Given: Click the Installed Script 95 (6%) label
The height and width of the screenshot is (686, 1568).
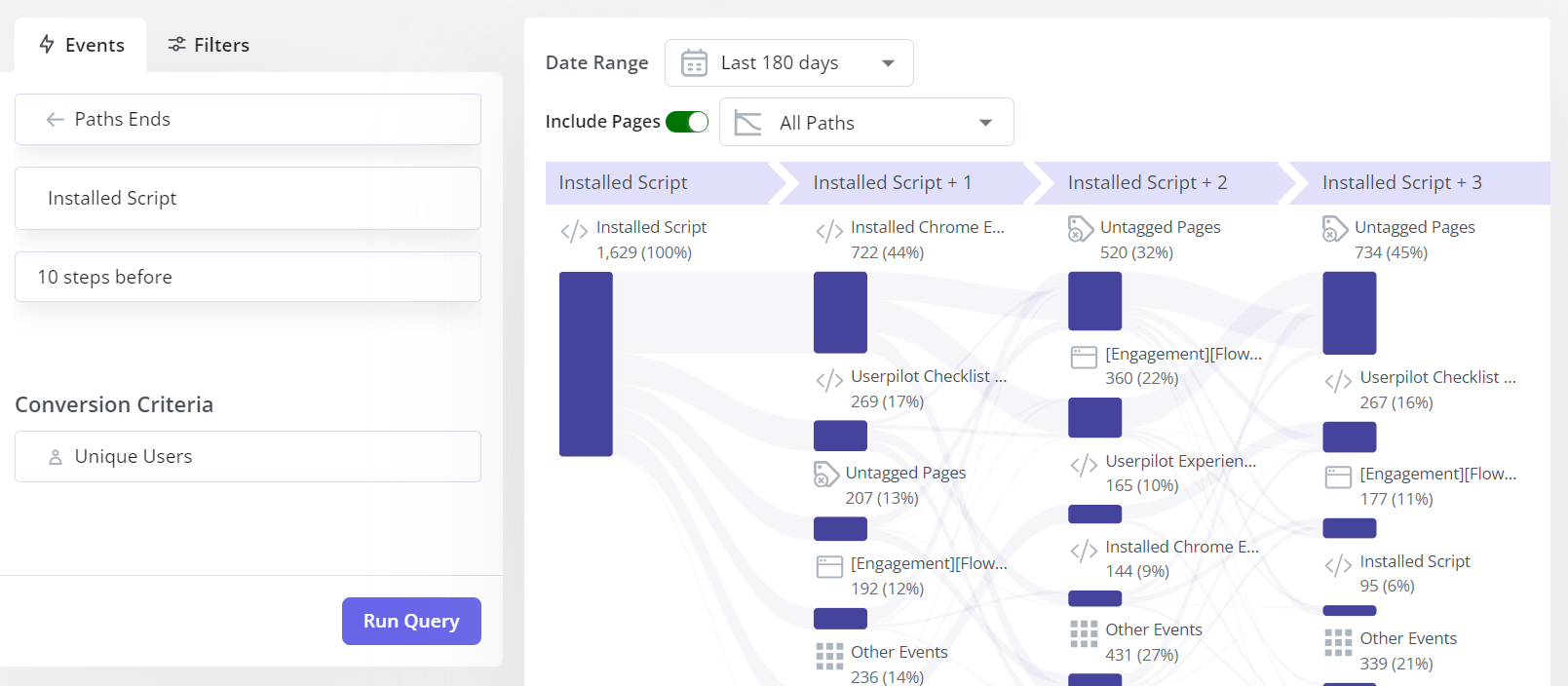Looking at the screenshot, I should (x=1415, y=573).
